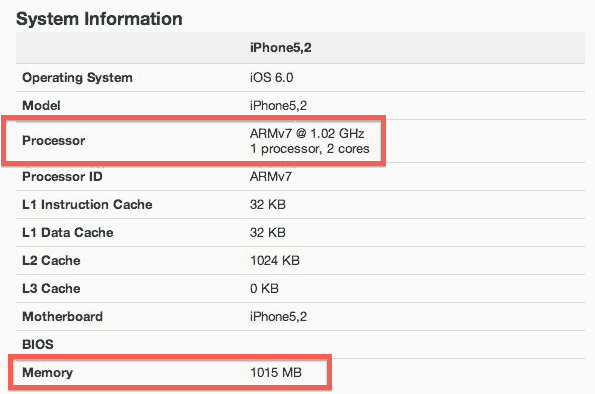Click the Memory row label

(x=47, y=373)
